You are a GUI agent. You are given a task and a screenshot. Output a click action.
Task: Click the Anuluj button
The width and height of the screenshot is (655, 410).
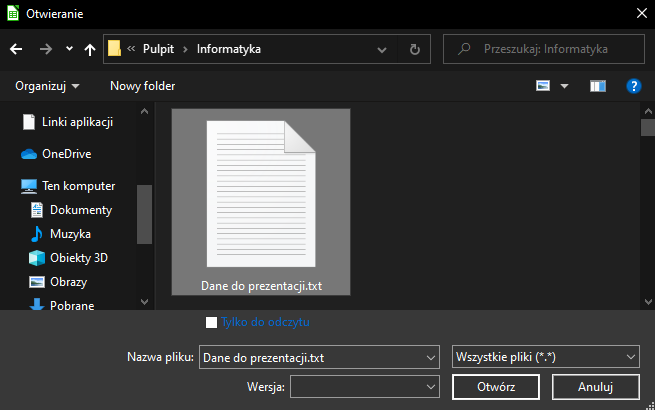pos(595,387)
